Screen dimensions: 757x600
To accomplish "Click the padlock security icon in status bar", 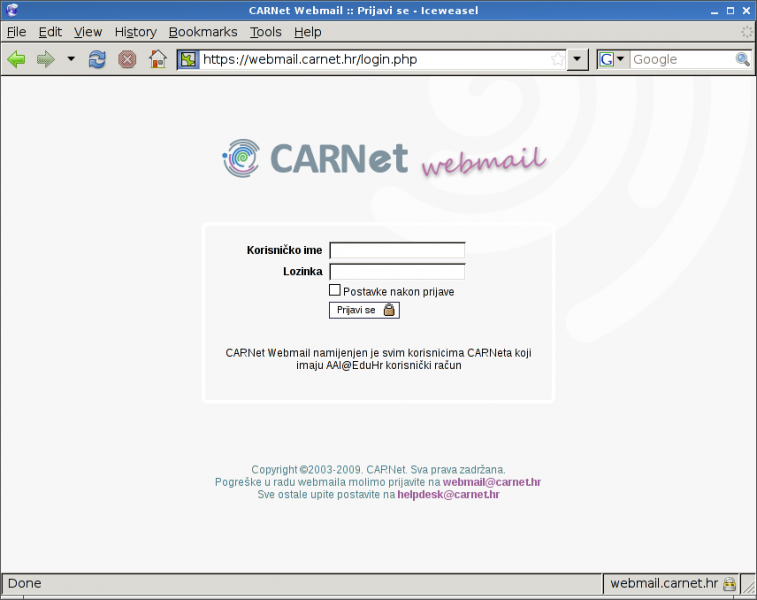I will [730, 584].
